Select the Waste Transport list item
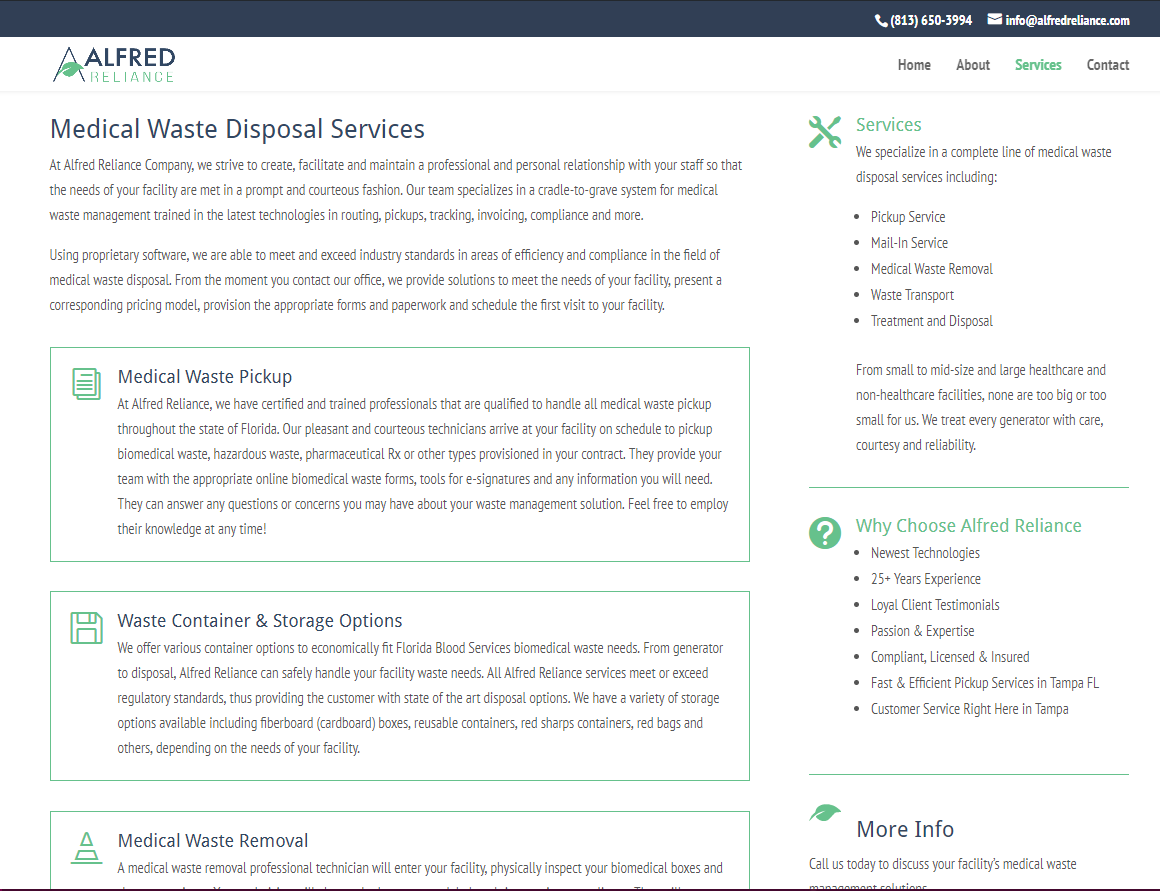The width and height of the screenshot is (1160, 891). (x=912, y=295)
